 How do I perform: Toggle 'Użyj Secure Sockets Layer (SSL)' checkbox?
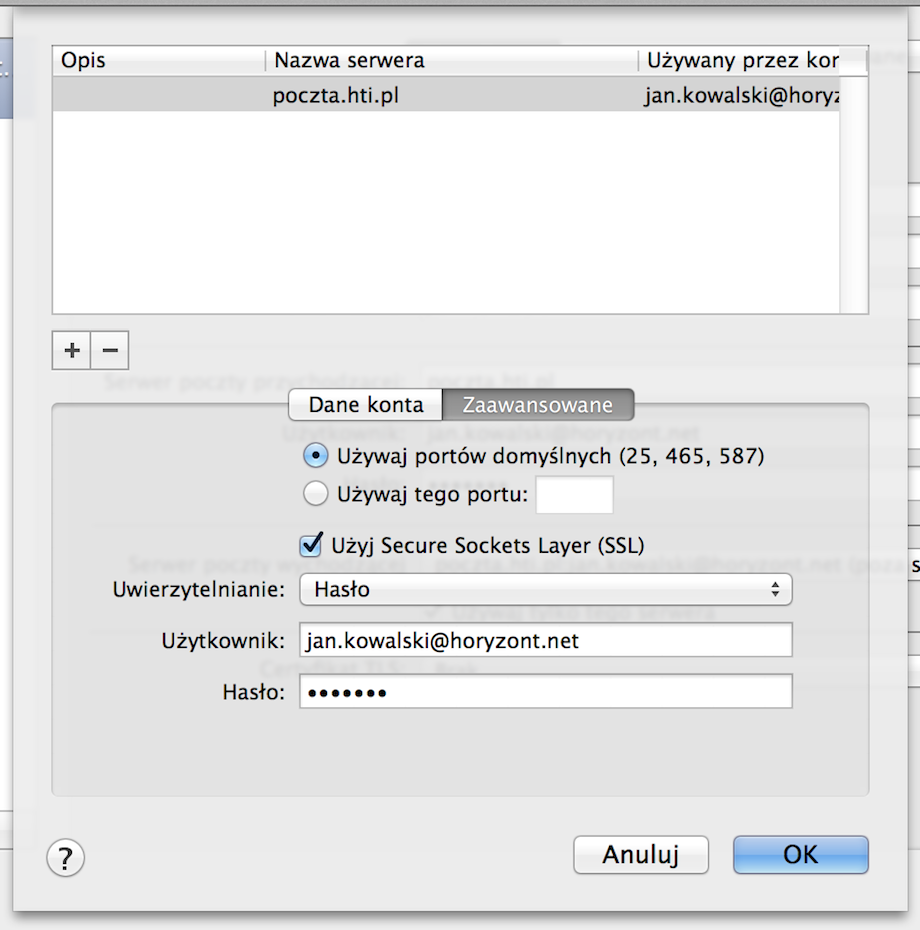(x=311, y=545)
